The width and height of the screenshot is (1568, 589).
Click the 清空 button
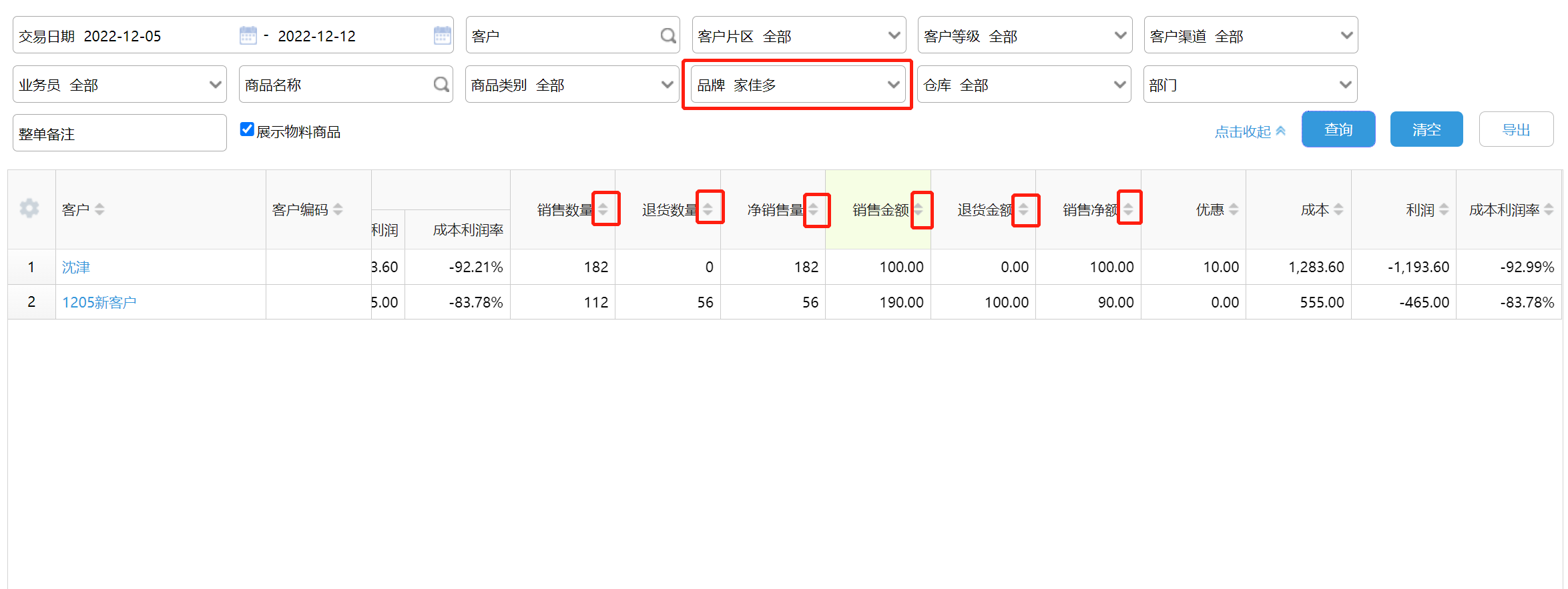pos(1426,129)
